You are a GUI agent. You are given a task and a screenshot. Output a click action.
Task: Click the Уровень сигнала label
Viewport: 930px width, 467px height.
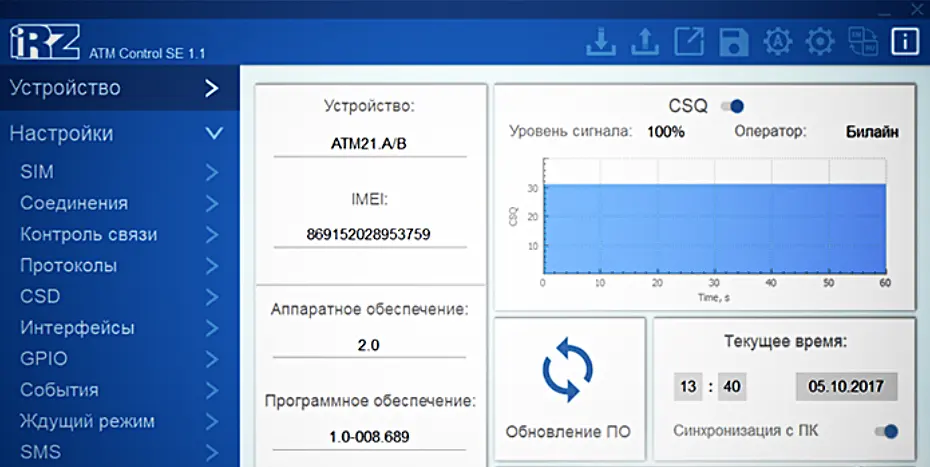pyautogui.click(x=571, y=132)
